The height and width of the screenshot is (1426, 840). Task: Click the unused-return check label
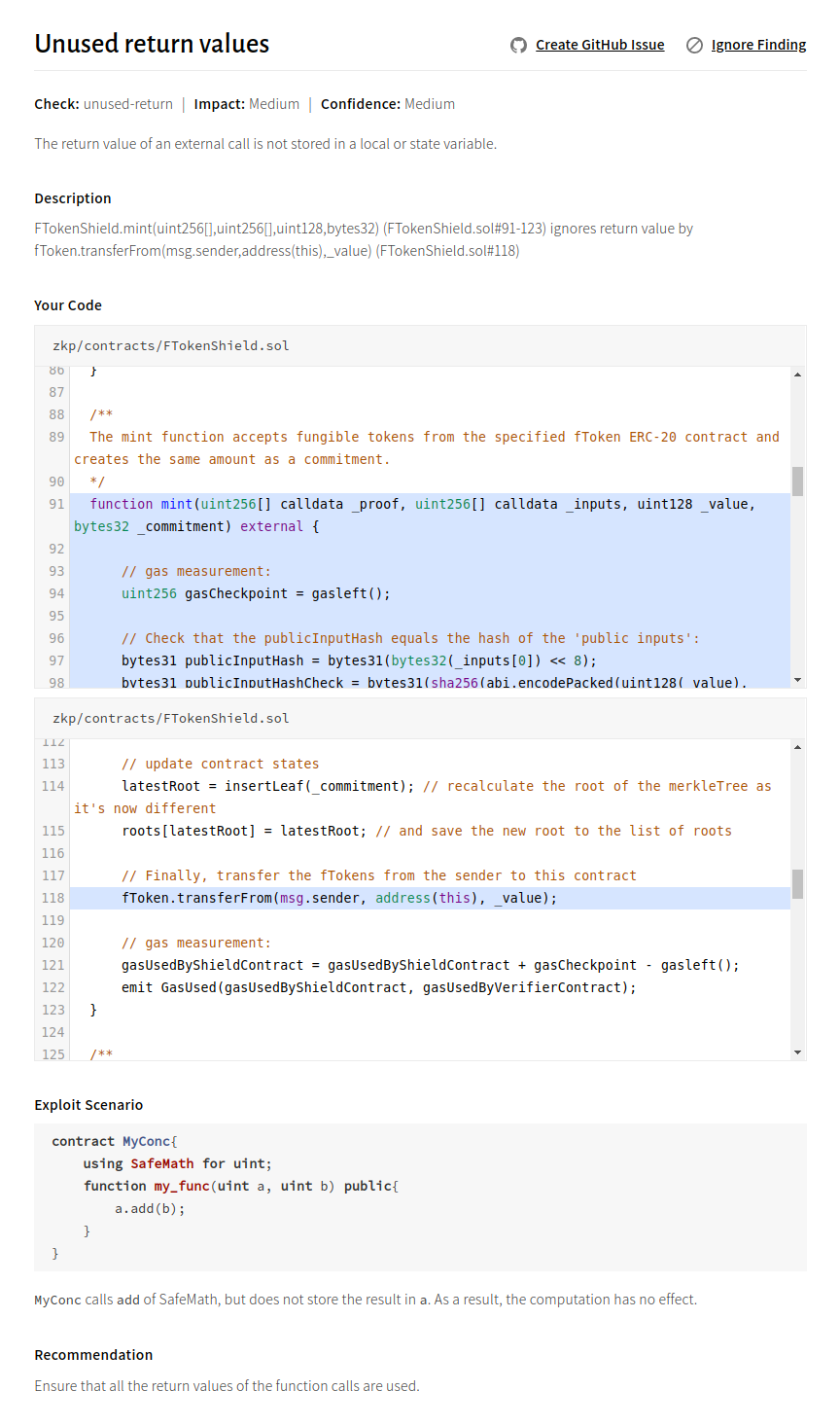pyautogui.click(x=127, y=104)
